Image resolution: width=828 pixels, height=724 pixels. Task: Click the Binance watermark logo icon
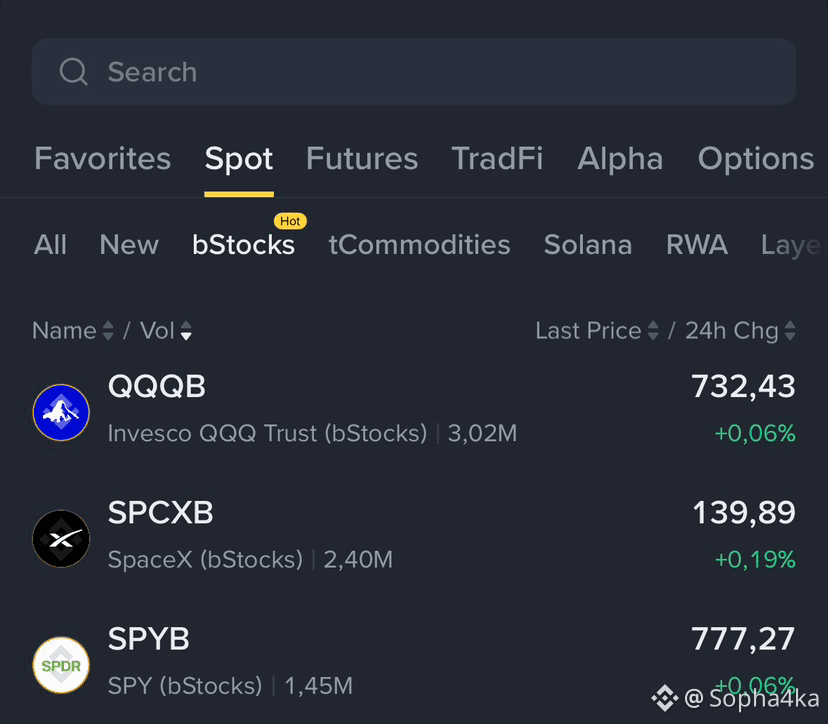click(x=664, y=698)
